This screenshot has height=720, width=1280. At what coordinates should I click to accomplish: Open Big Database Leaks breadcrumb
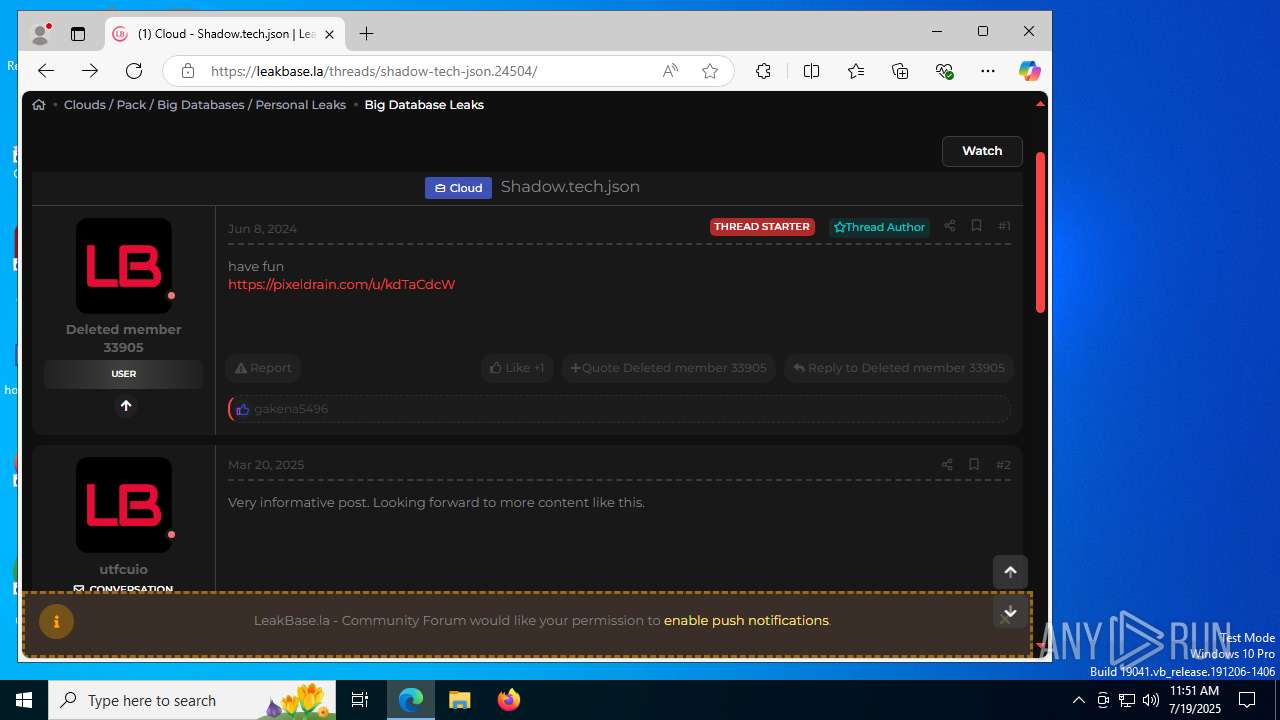pyautogui.click(x=424, y=104)
